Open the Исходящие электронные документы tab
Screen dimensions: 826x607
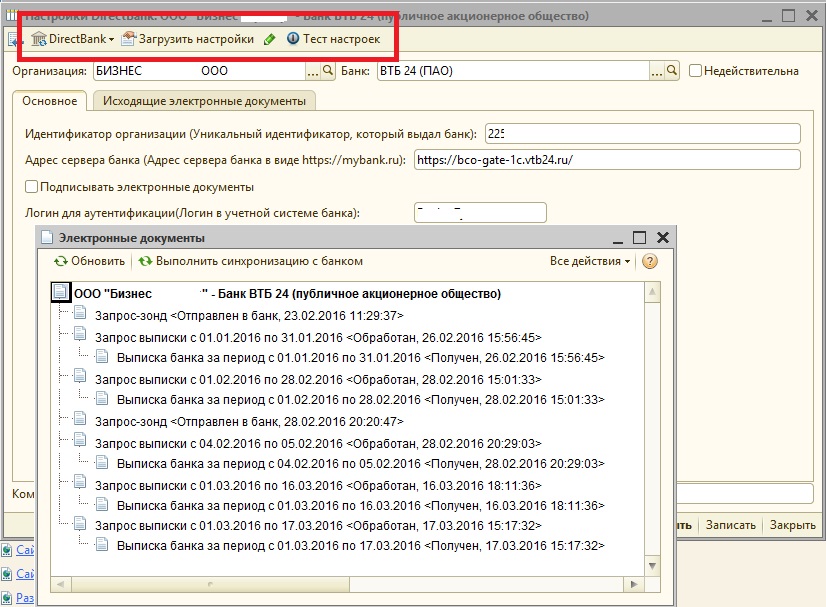(x=204, y=101)
